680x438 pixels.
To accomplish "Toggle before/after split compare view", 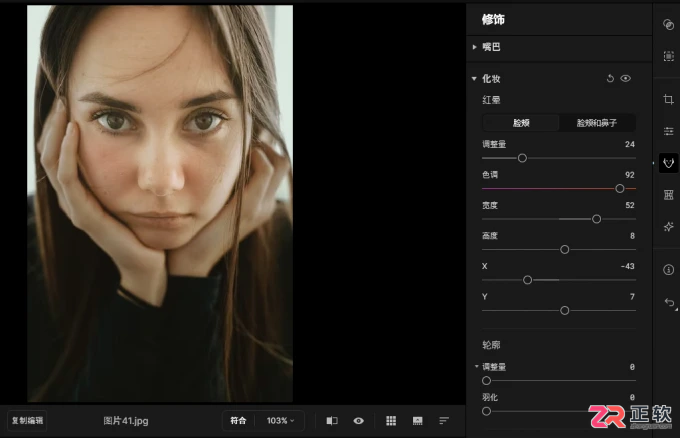I will tap(332, 421).
